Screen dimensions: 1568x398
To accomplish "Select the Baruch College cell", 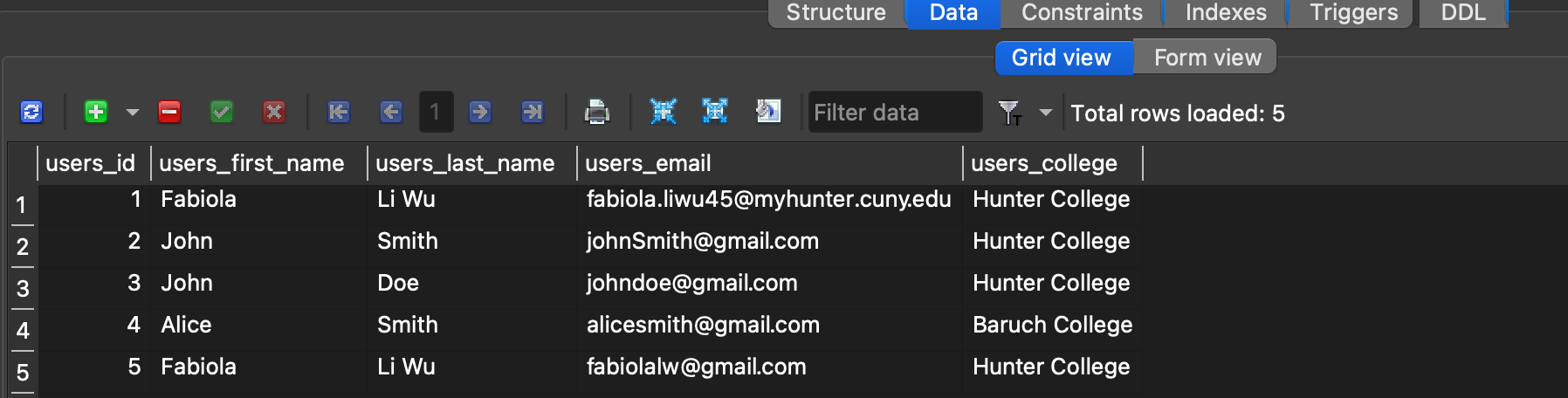I will [1052, 325].
